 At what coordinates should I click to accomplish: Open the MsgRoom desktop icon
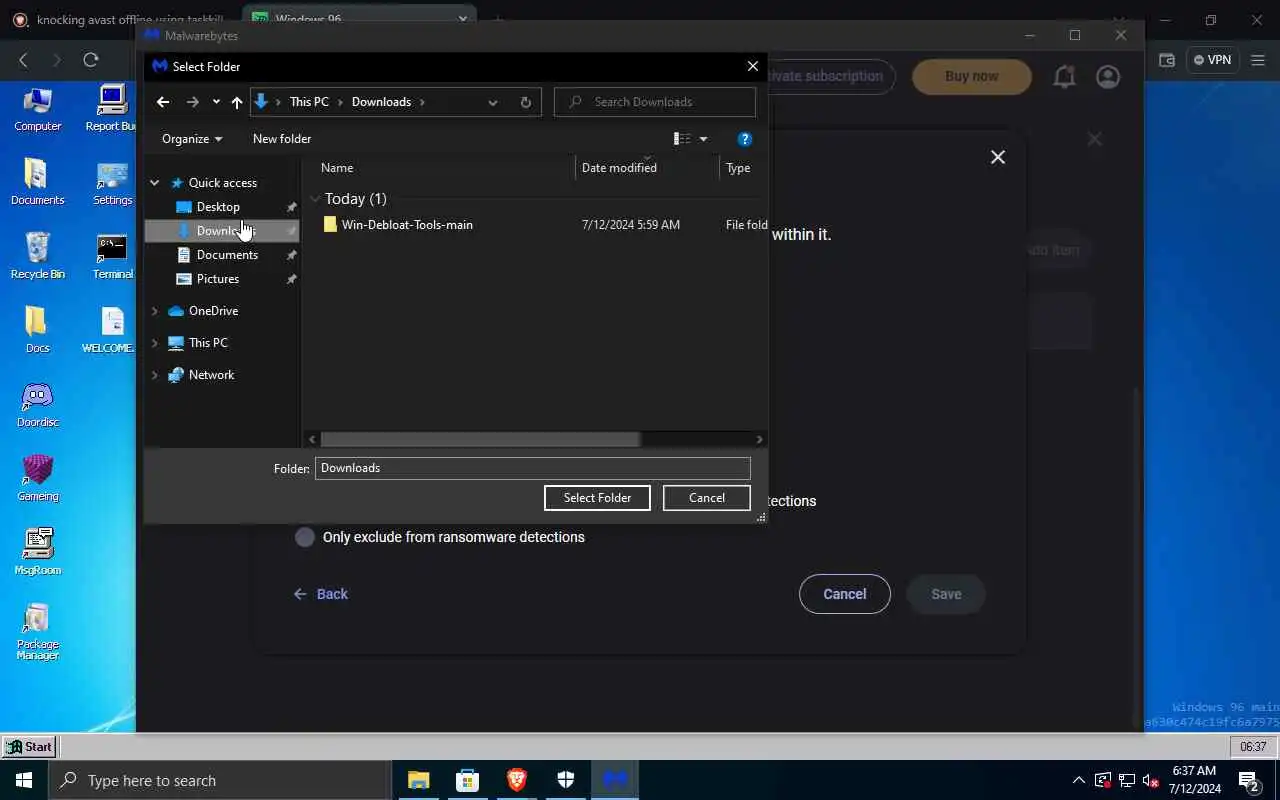click(38, 553)
